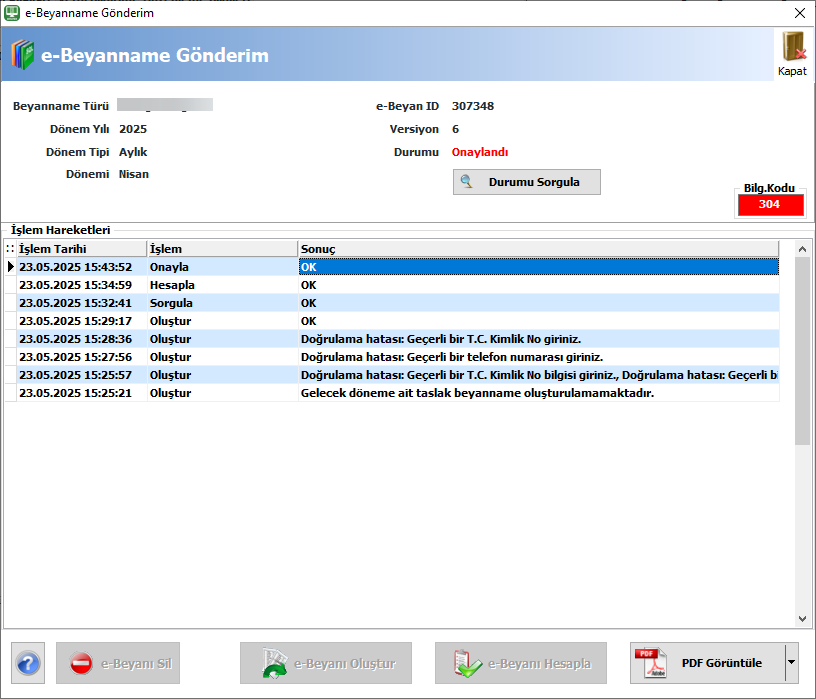Click the scrollbar down arrow
Screen dimensions: 816x699
pos(802,619)
